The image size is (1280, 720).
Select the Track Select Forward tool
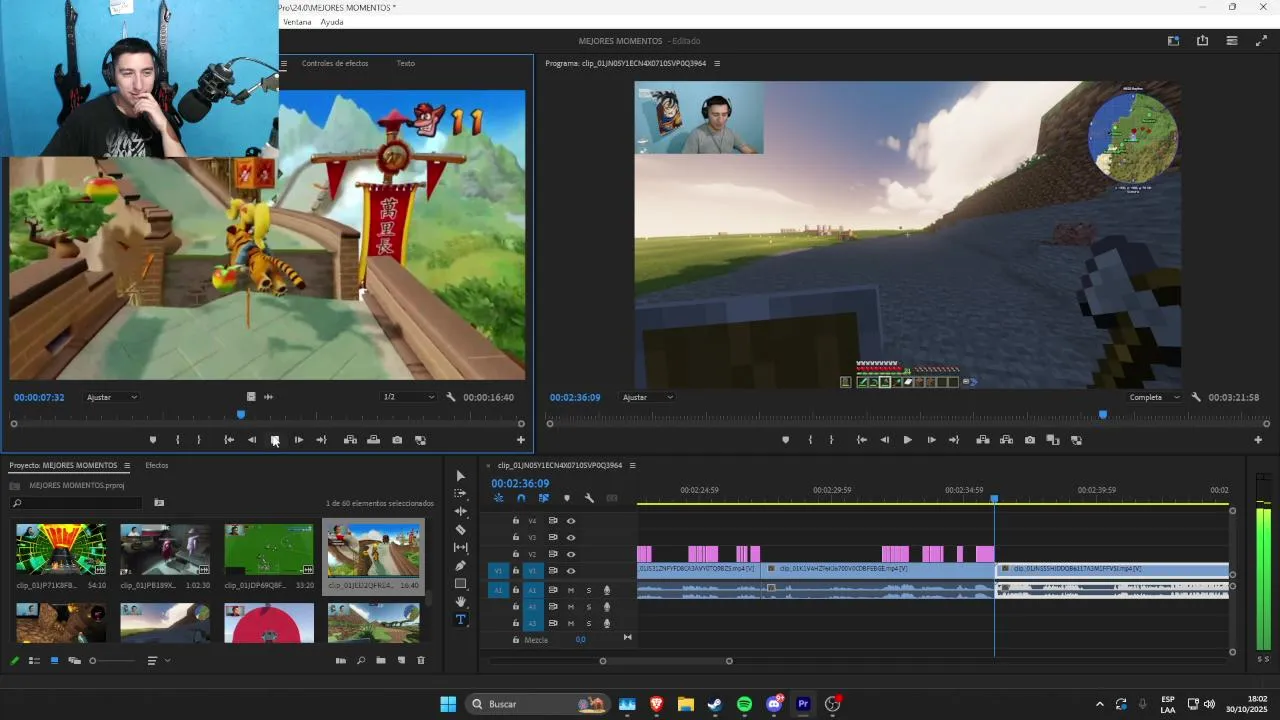coord(460,494)
